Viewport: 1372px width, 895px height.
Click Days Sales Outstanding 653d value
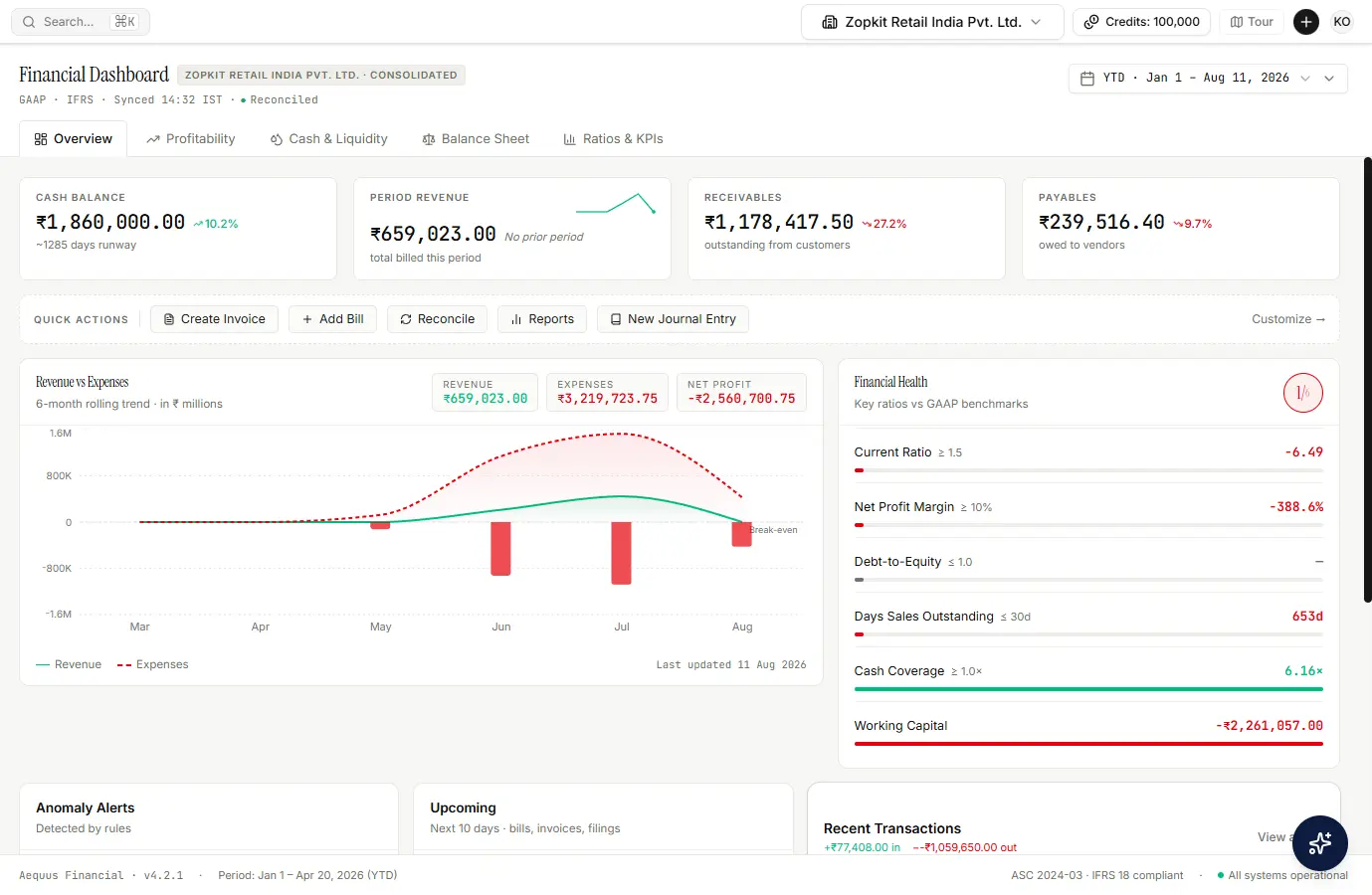coord(1307,617)
